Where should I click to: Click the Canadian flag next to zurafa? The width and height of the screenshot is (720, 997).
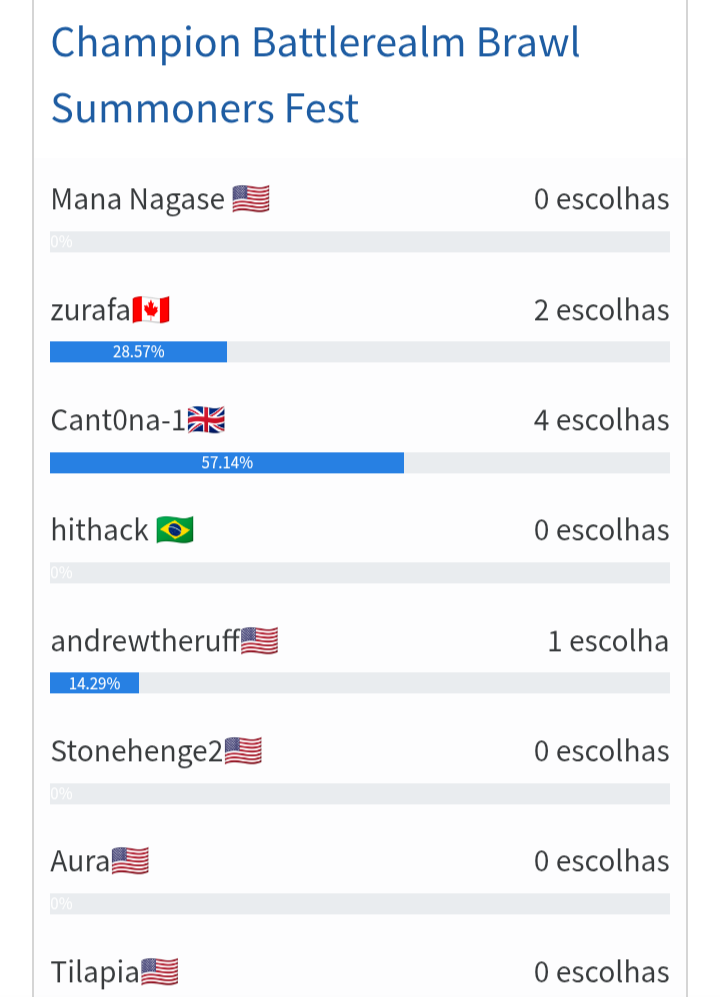tap(151, 310)
